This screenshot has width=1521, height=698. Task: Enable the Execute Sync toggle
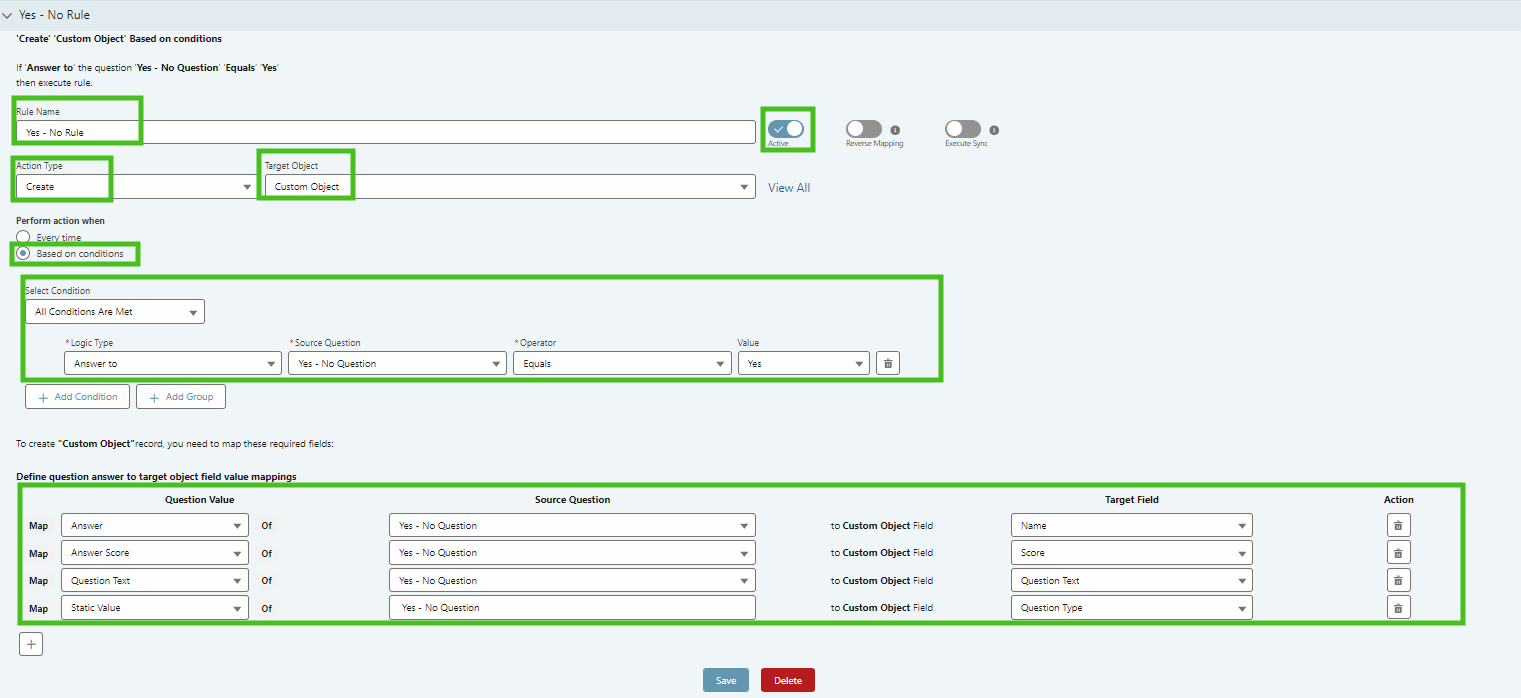(x=963, y=129)
